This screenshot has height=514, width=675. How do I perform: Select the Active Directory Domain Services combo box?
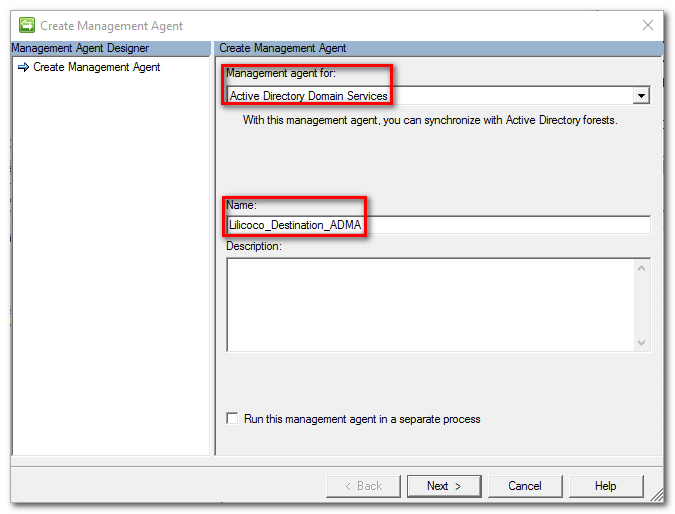point(438,96)
